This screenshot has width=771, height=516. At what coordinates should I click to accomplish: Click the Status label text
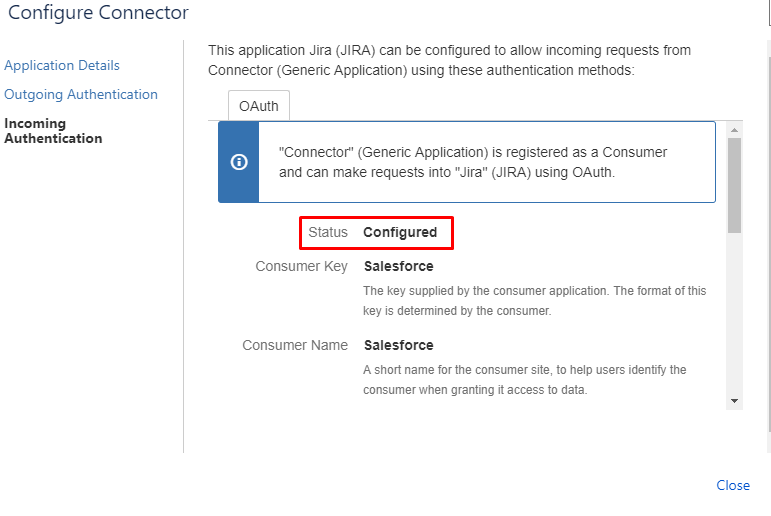click(328, 232)
